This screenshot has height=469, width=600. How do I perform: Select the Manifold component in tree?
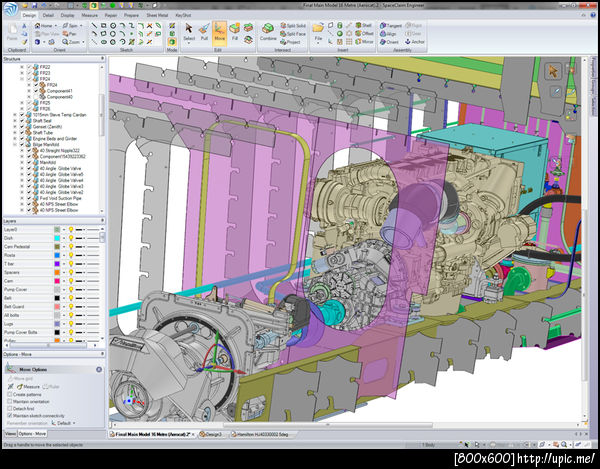(48, 163)
